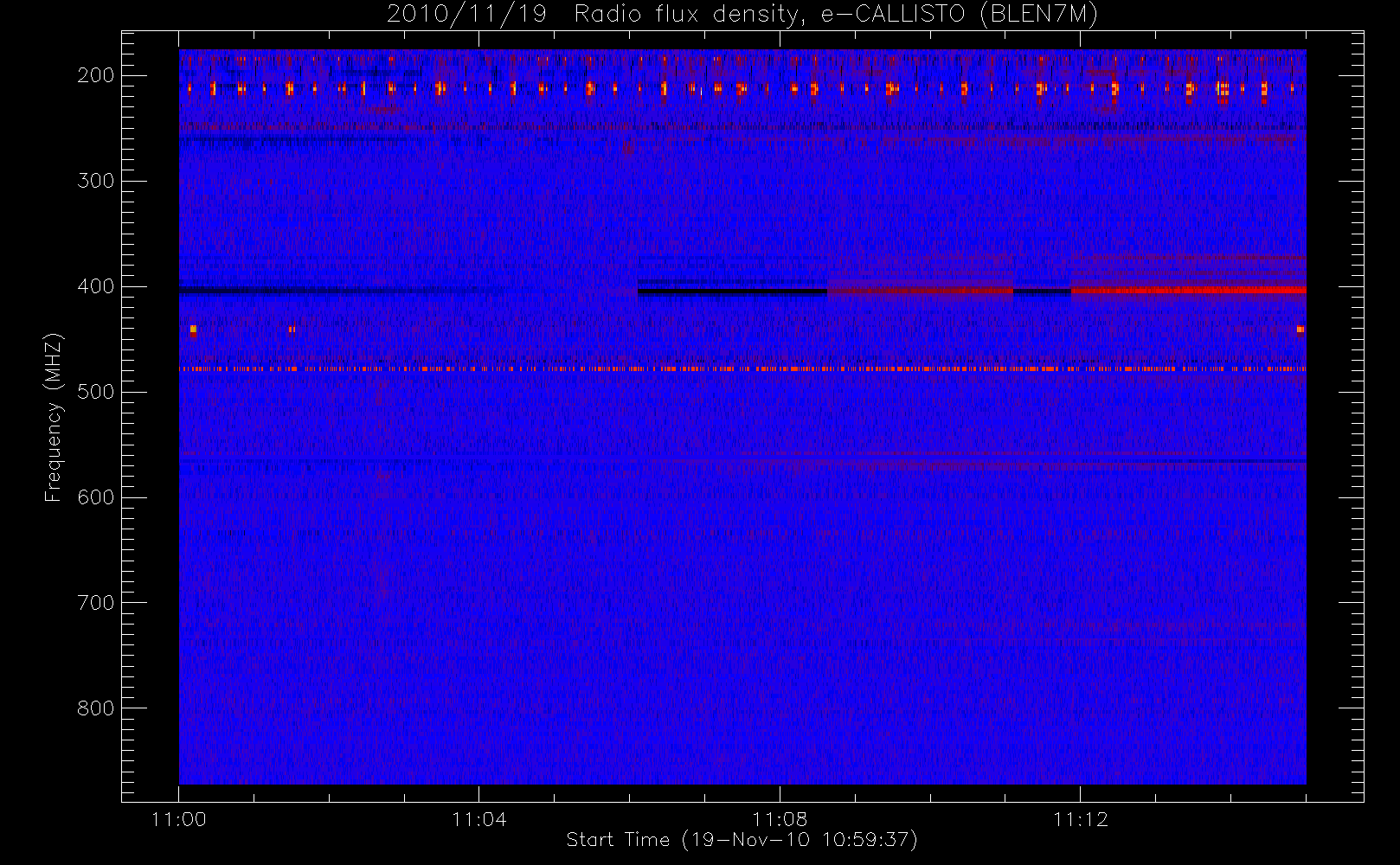Image resolution: width=1400 pixels, height=865 pixels.
Task: Click the orange dotted line near 480 MHz
Action: [x=742, y=369]
